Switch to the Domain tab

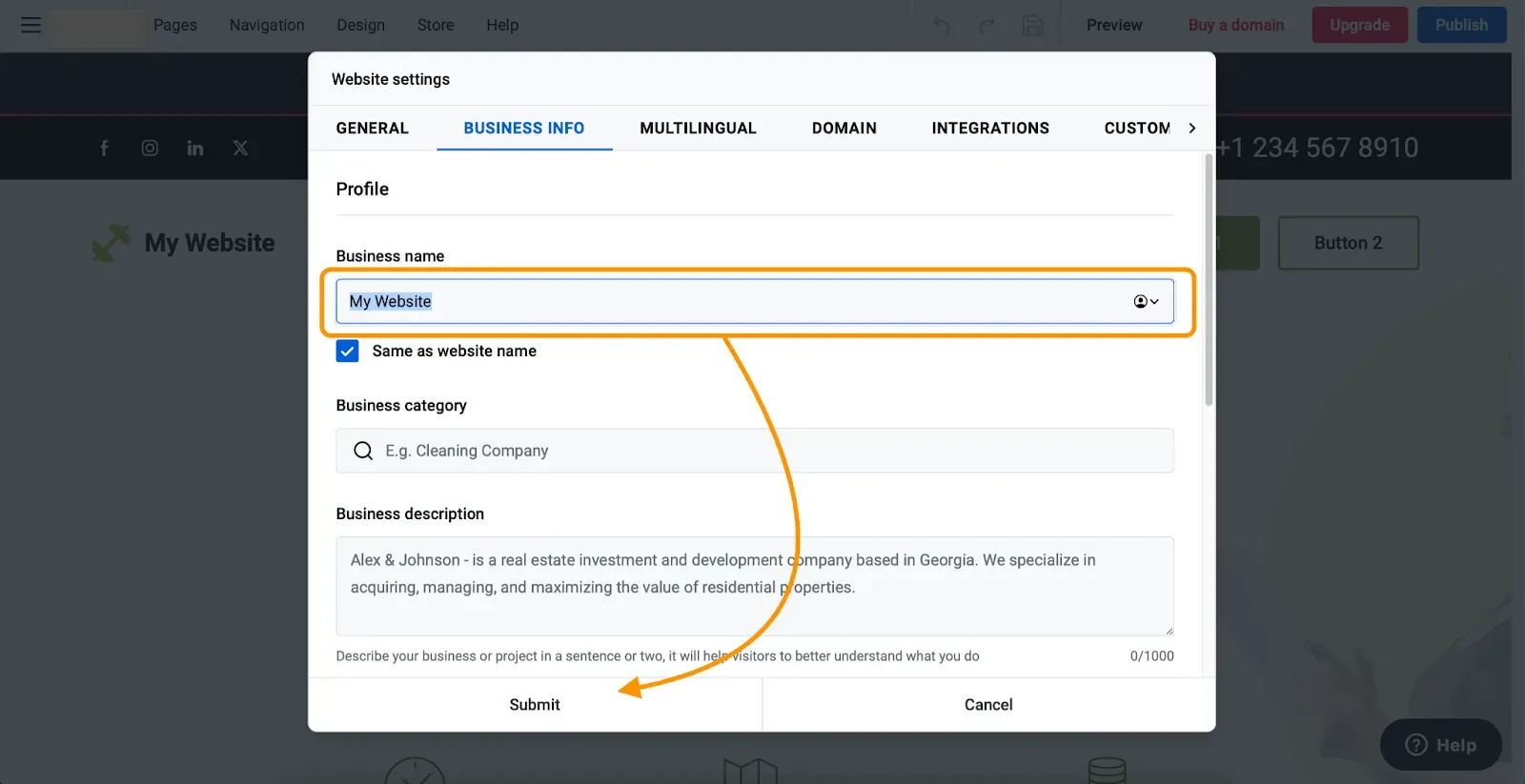(844, 129)
